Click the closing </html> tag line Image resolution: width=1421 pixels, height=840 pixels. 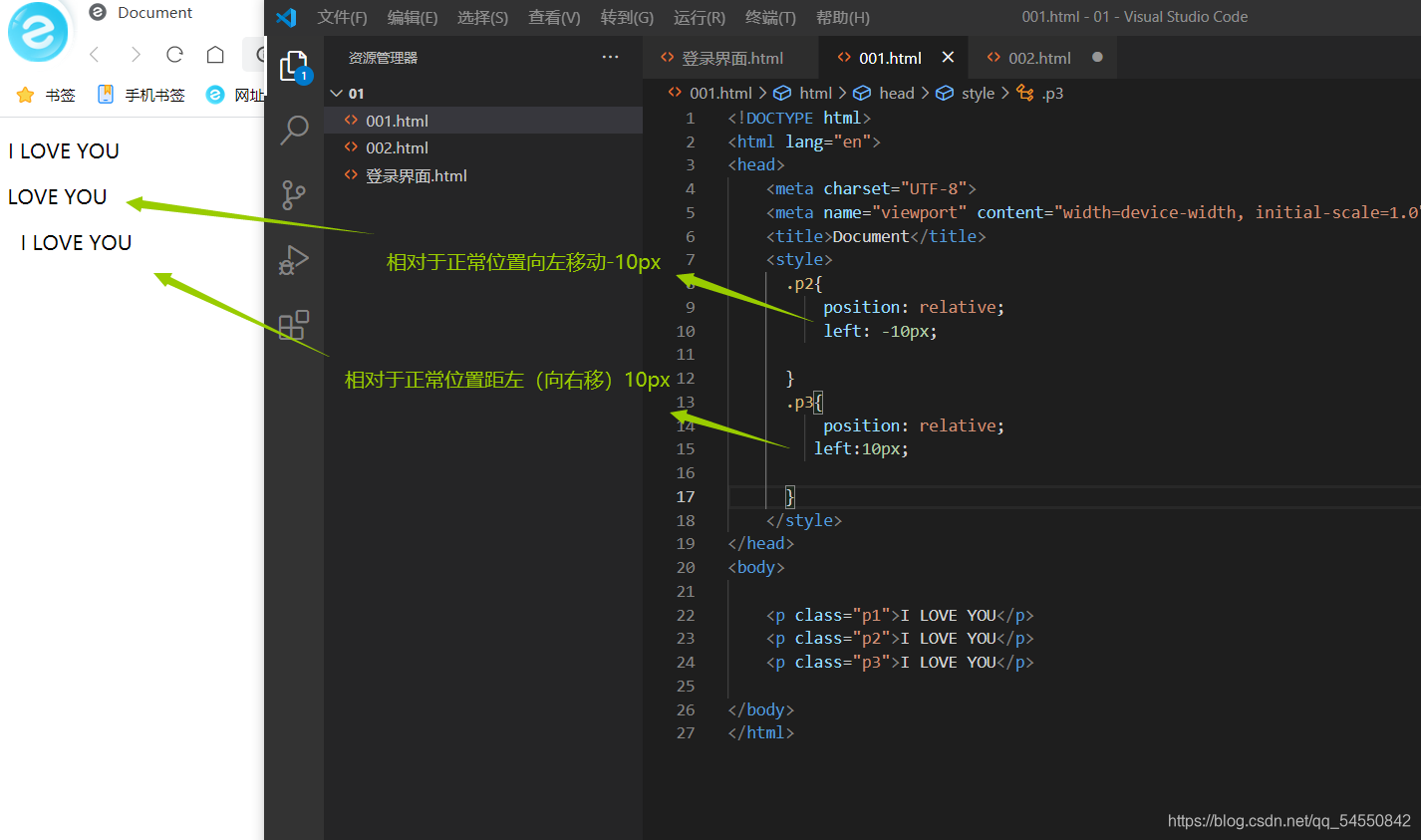761,732
